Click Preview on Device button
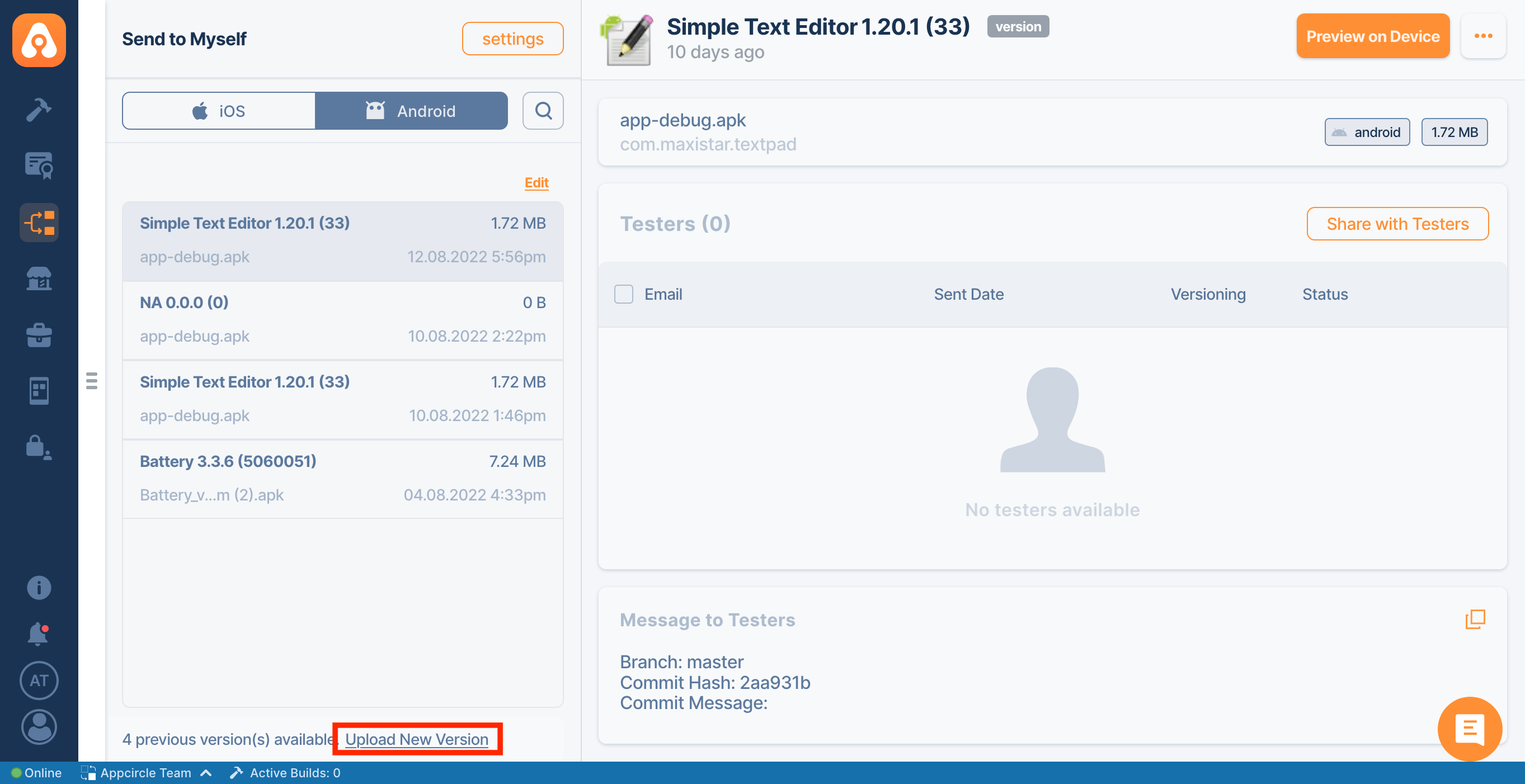 click(x=1372, y=36)
